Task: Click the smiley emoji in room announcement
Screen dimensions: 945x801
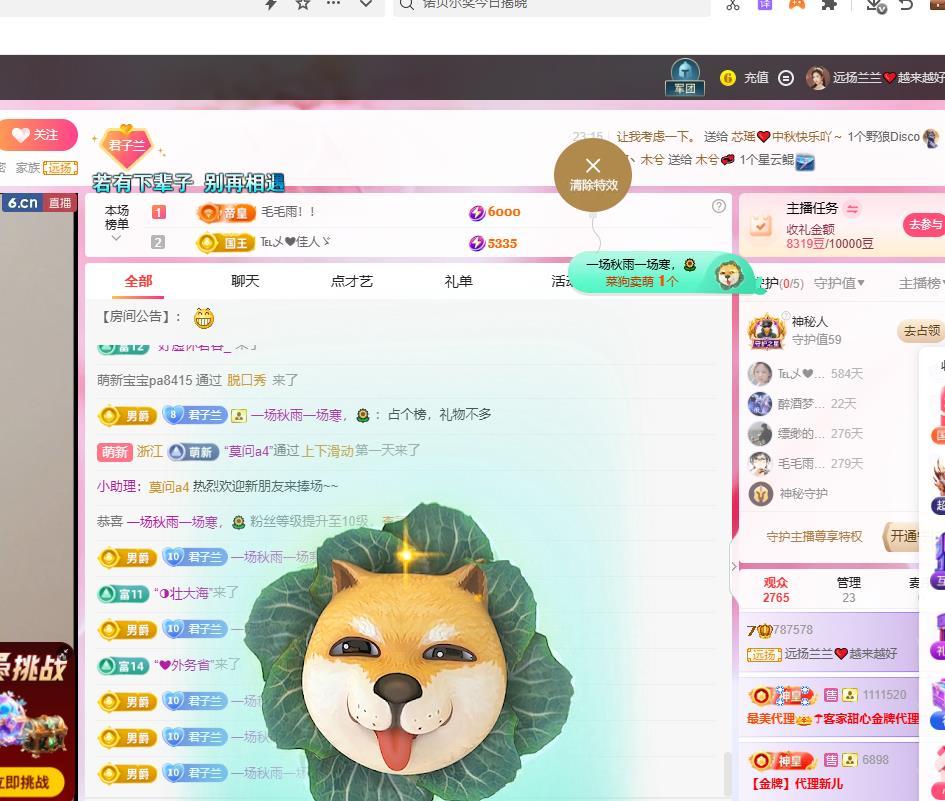Action: pos(204,318)
